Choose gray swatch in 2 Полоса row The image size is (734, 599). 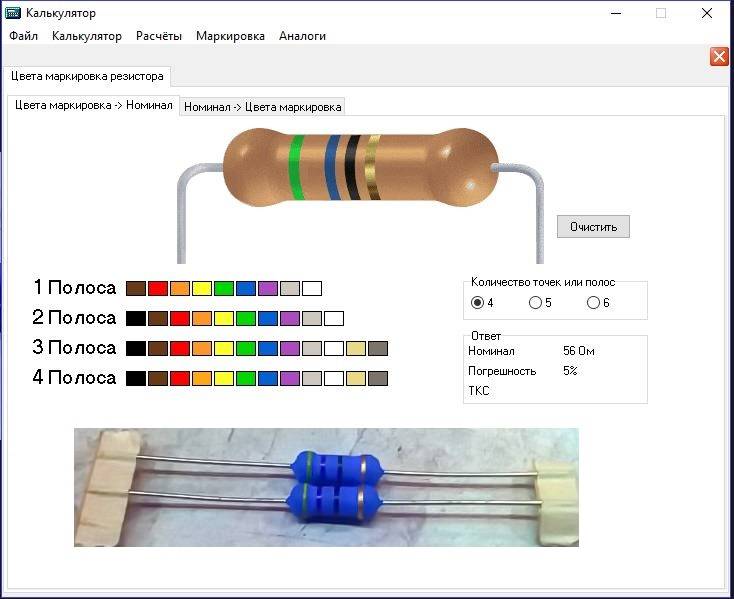click(312, 318)
